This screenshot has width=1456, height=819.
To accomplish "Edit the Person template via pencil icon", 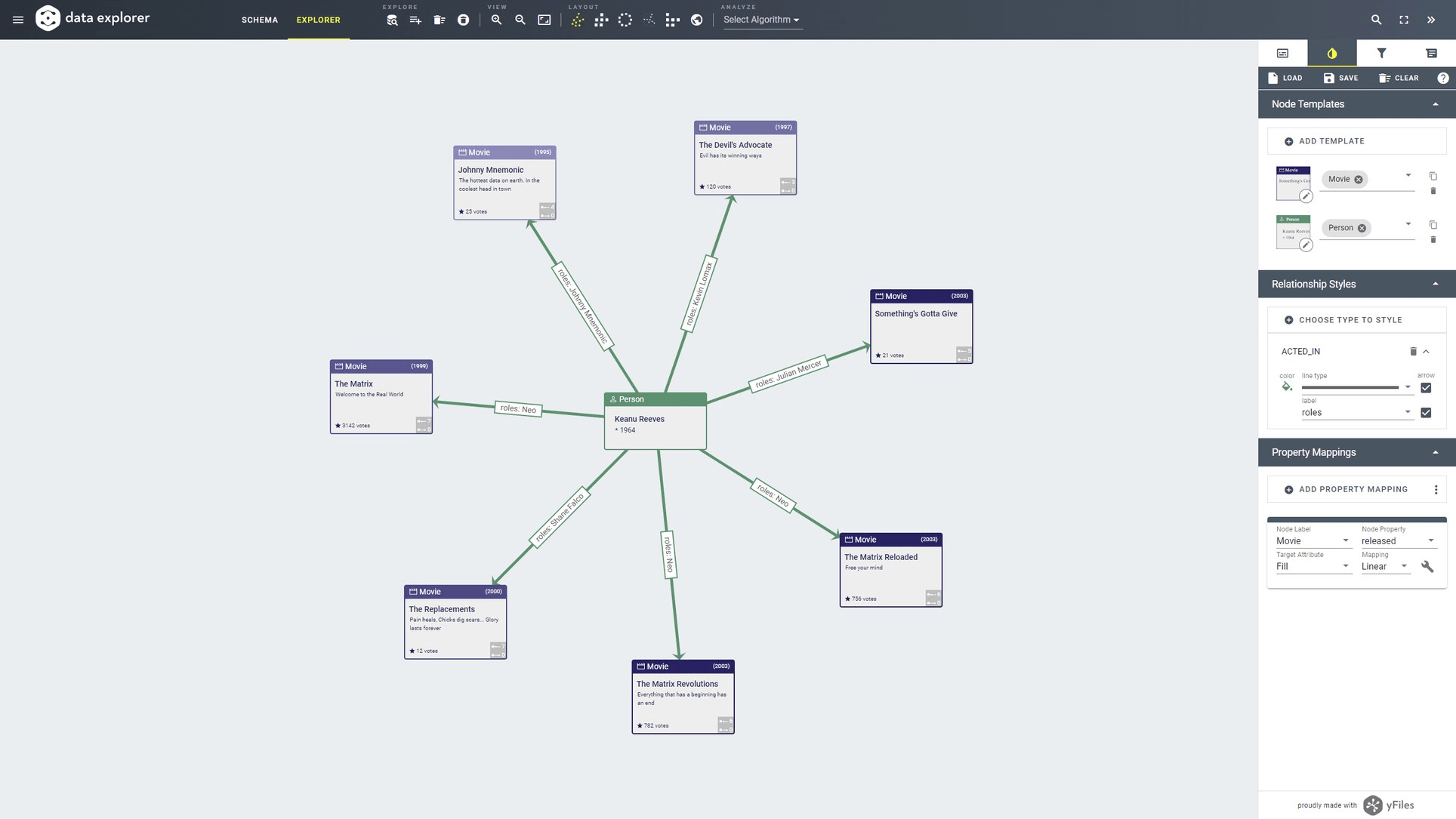I will coord(1306,245).
